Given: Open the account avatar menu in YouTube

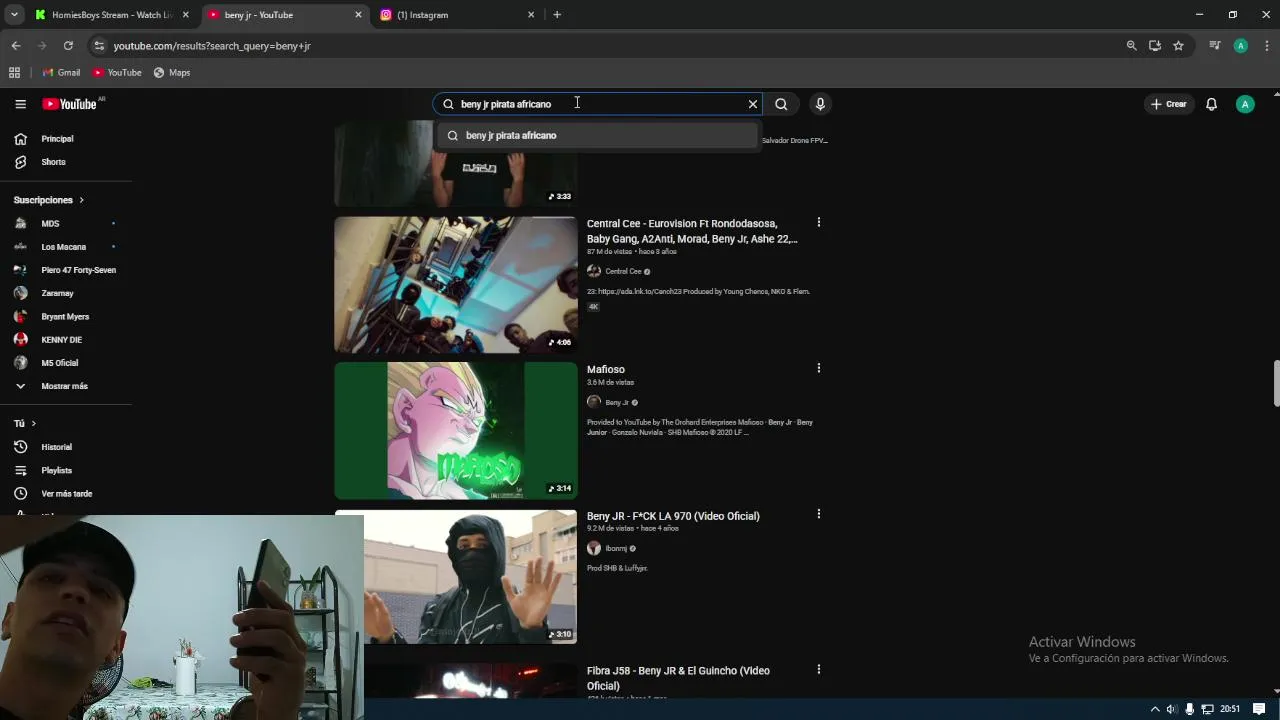Looking at the screenshot, I should tap(1245, 104).
